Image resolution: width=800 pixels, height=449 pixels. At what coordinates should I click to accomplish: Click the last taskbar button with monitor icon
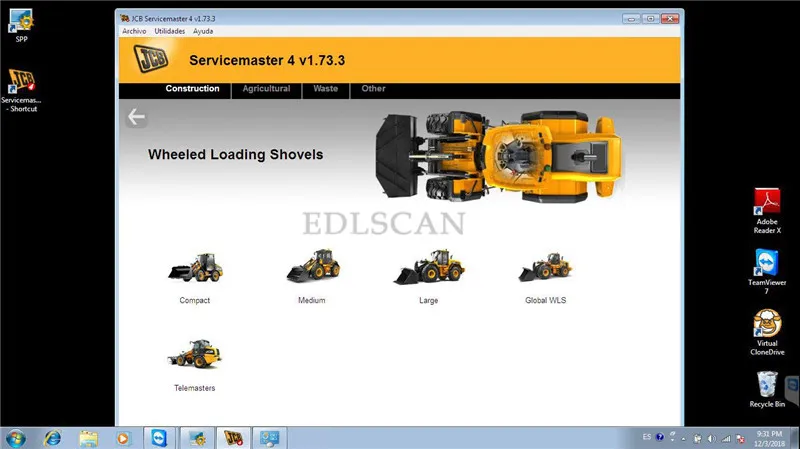[269, 438]
